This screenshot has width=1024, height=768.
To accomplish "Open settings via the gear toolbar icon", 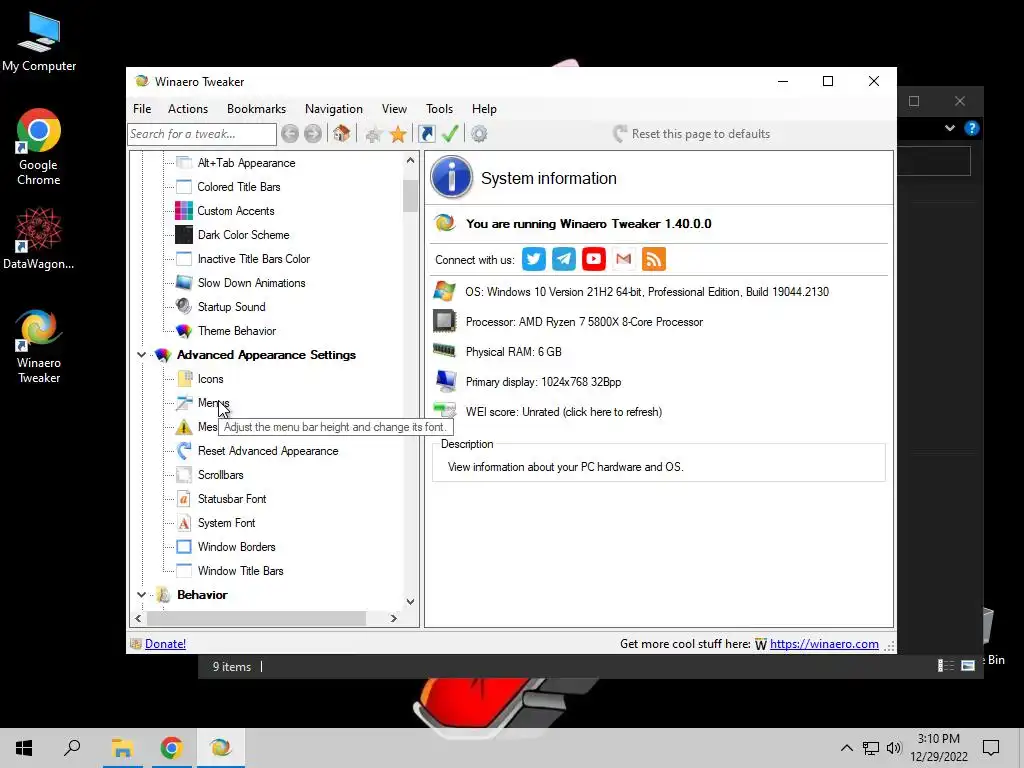I will [479, 134].
